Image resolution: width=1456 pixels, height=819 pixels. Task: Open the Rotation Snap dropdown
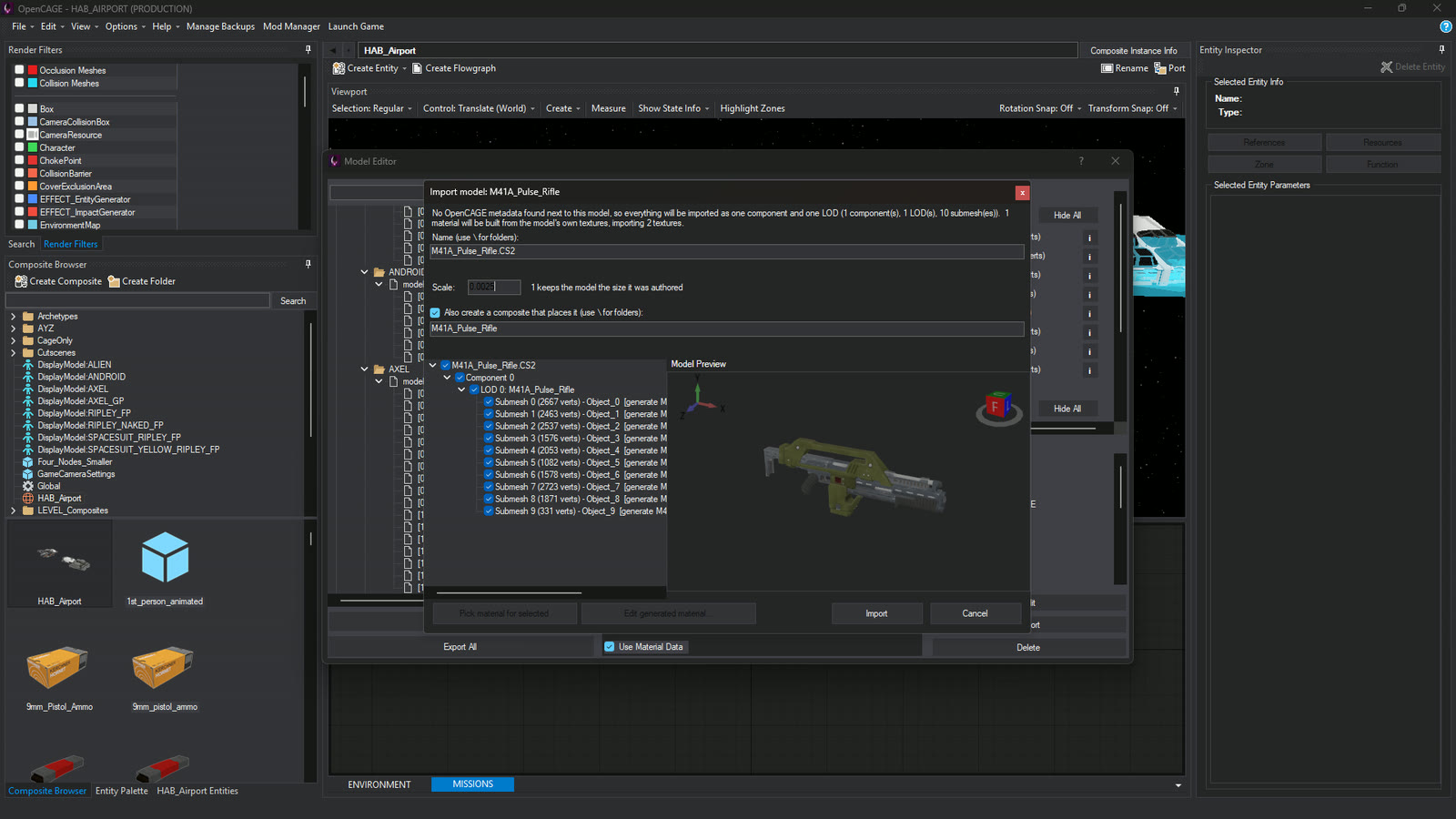point(1040,108)
